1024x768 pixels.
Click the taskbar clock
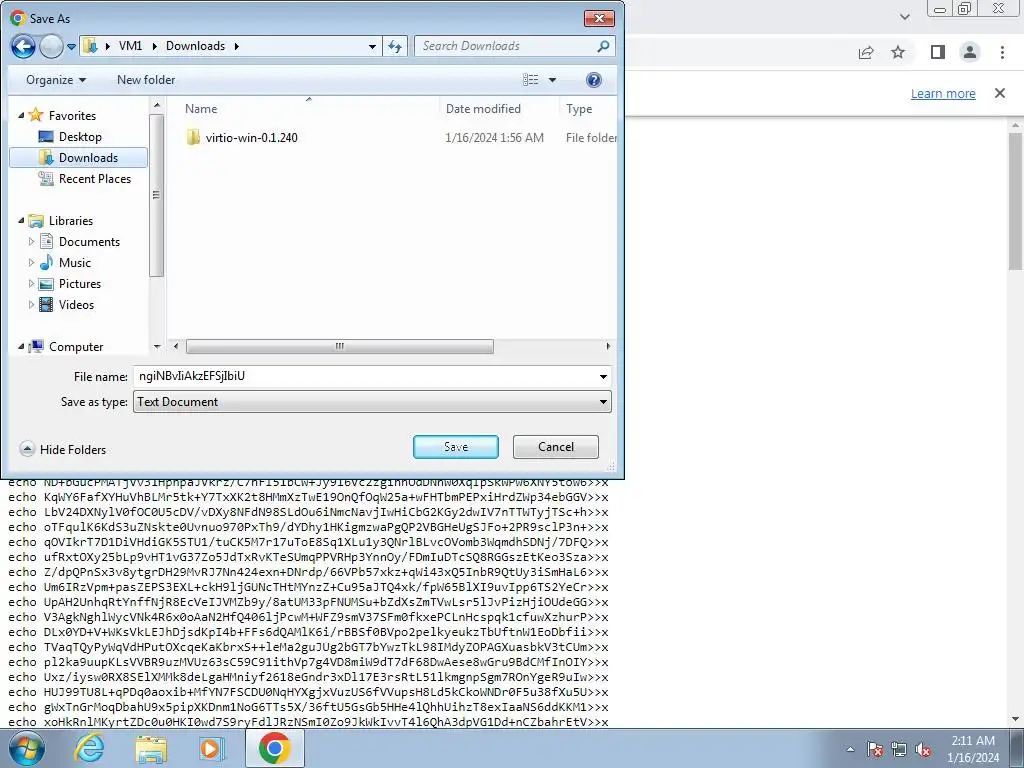[x=973, y=749]
